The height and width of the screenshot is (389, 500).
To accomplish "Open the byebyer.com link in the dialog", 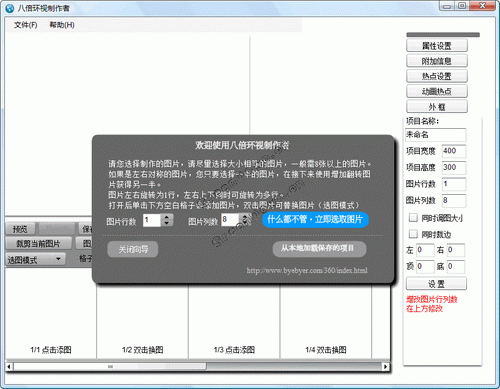I will pos(307,270).
